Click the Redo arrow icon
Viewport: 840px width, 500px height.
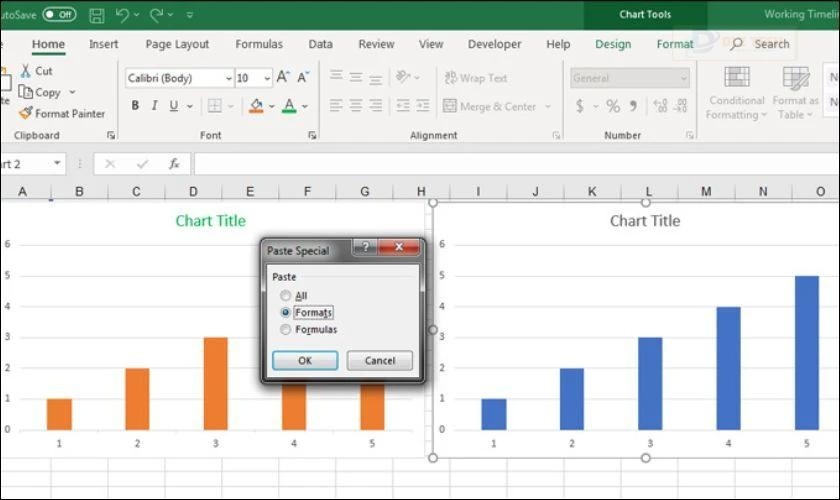pos(157,15)
